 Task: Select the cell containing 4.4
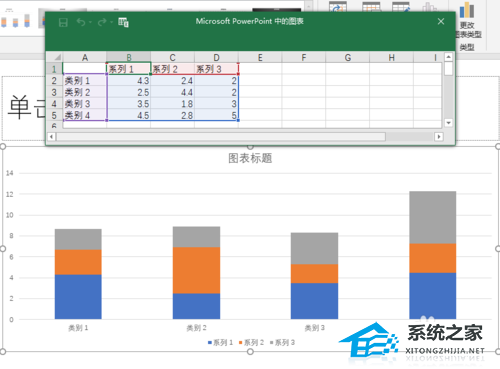pos(172,92)
